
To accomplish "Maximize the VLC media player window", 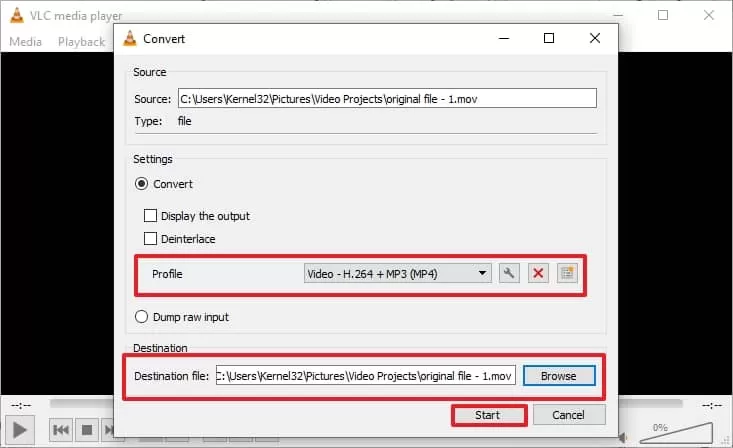I will pos(663,15).
